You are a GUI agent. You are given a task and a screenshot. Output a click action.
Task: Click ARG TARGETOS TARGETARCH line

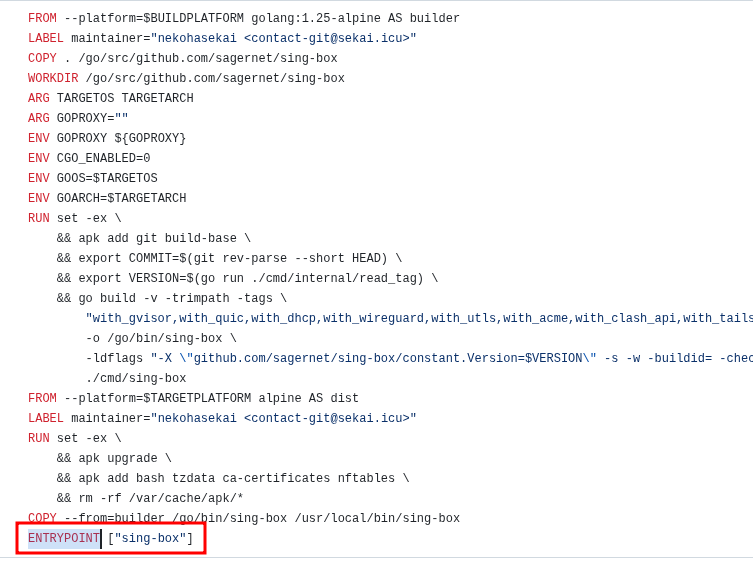tap(110, 99)
